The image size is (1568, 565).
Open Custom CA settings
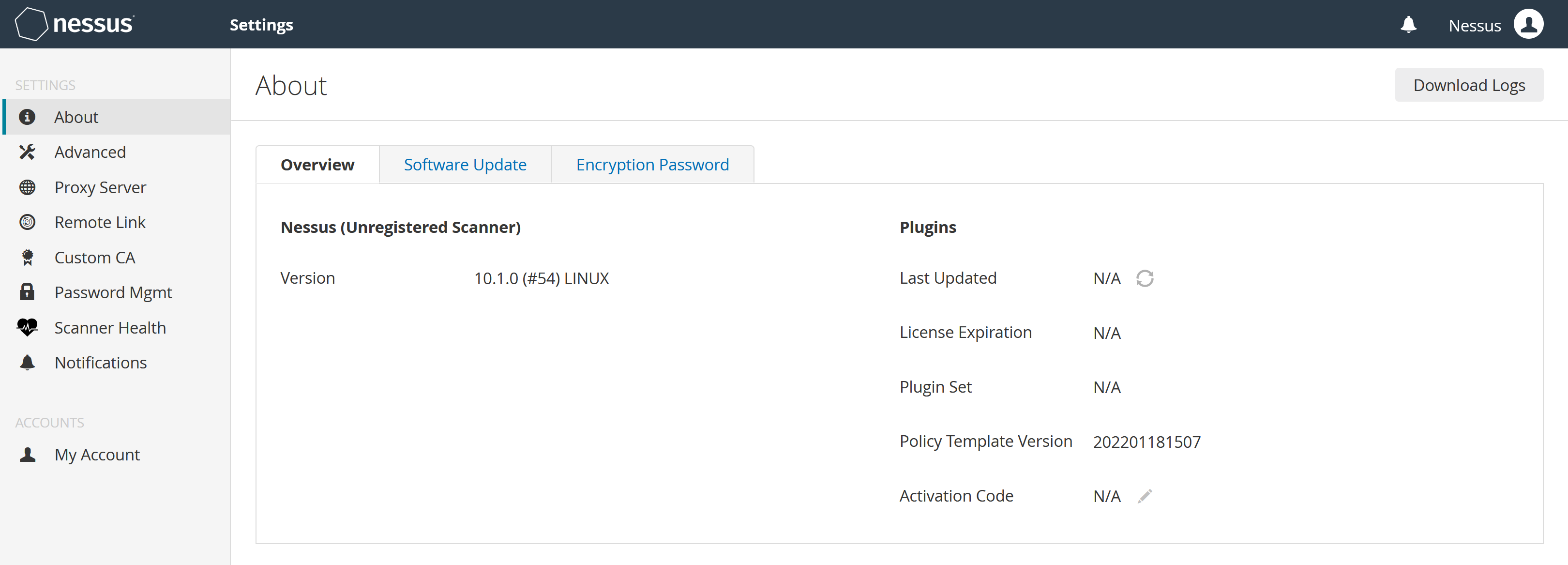click(x=116, y=258)
